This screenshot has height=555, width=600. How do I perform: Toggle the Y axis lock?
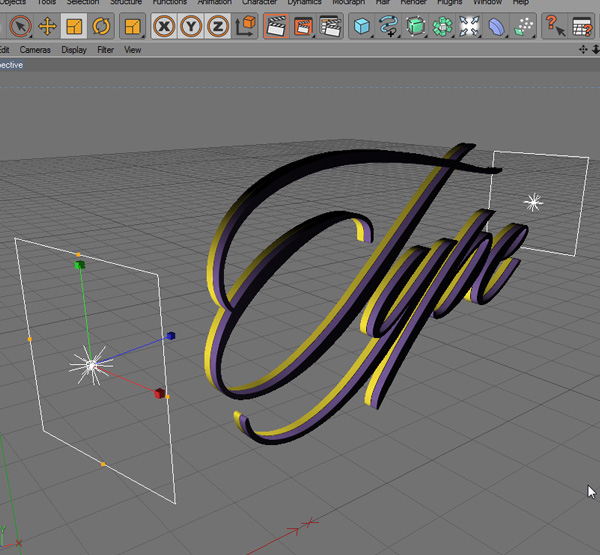tap(191, 27)
